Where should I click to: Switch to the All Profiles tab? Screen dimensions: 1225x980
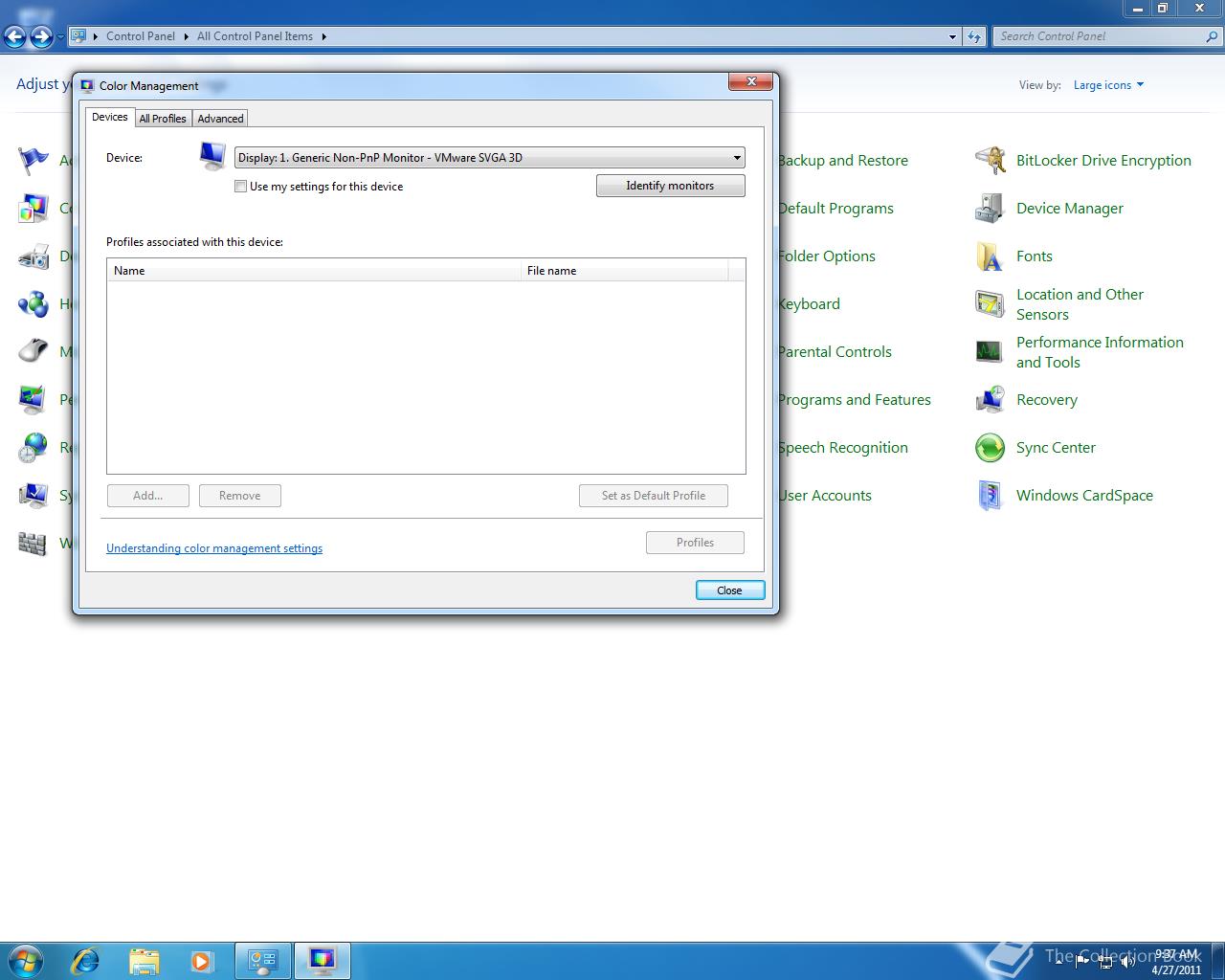tap(163, 119)
